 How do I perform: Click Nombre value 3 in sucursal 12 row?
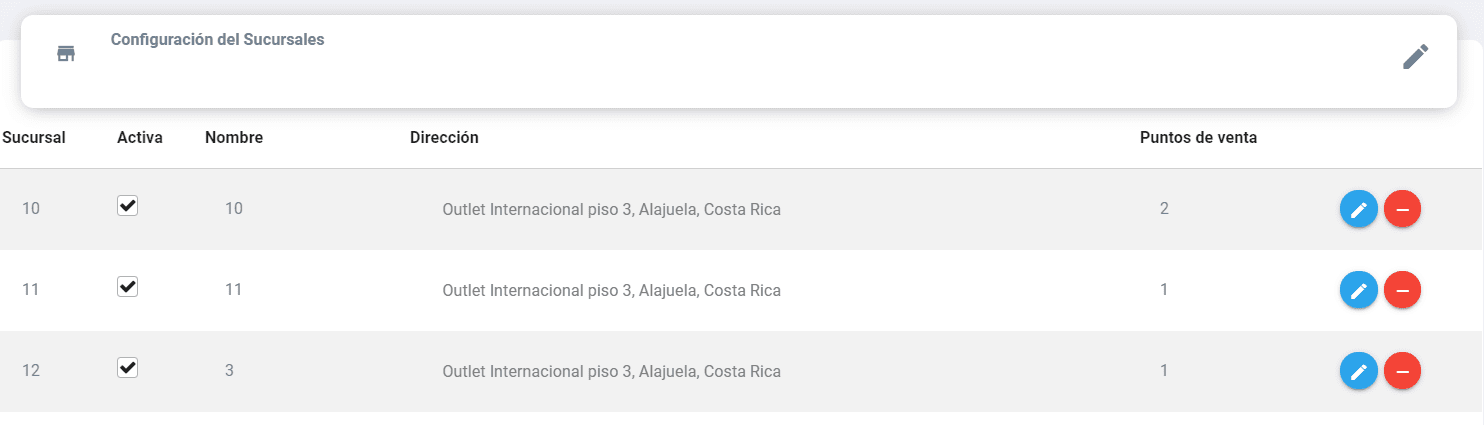(229, 371)
